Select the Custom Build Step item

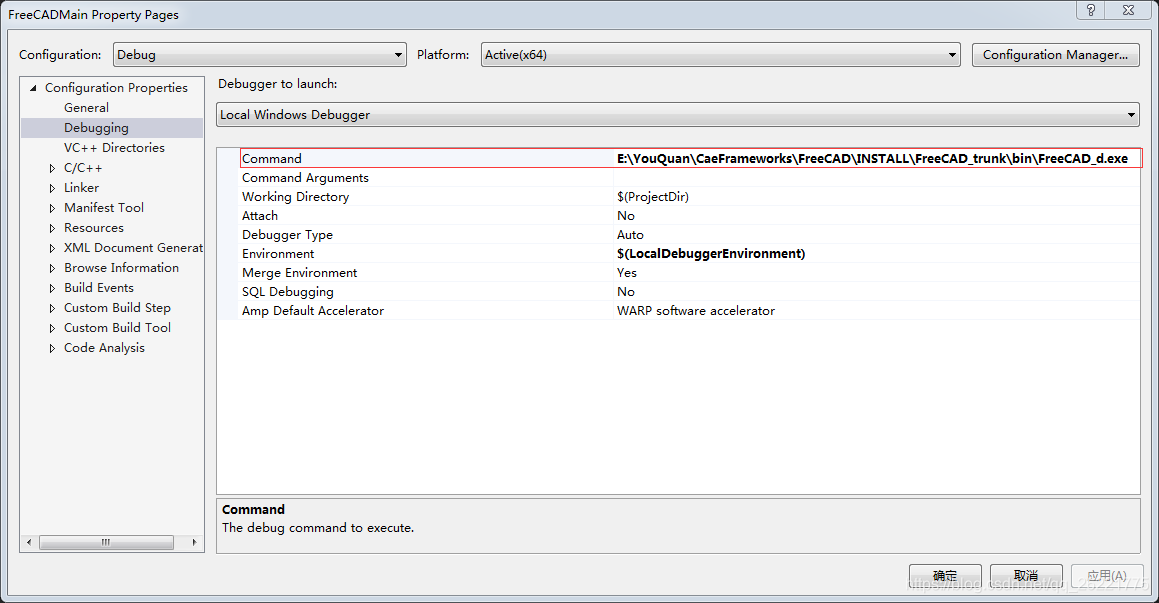point(118,307)
